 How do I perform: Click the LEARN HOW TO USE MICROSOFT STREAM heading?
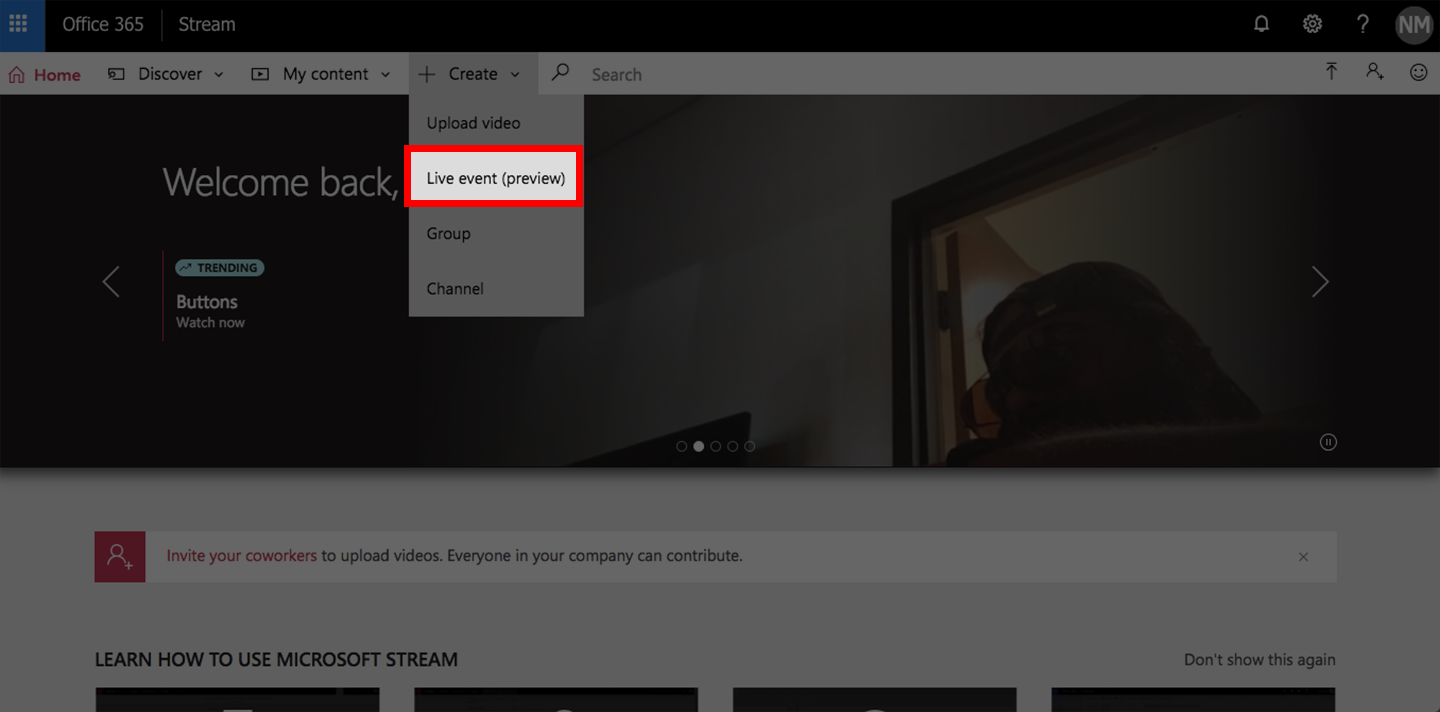point(276,659)
